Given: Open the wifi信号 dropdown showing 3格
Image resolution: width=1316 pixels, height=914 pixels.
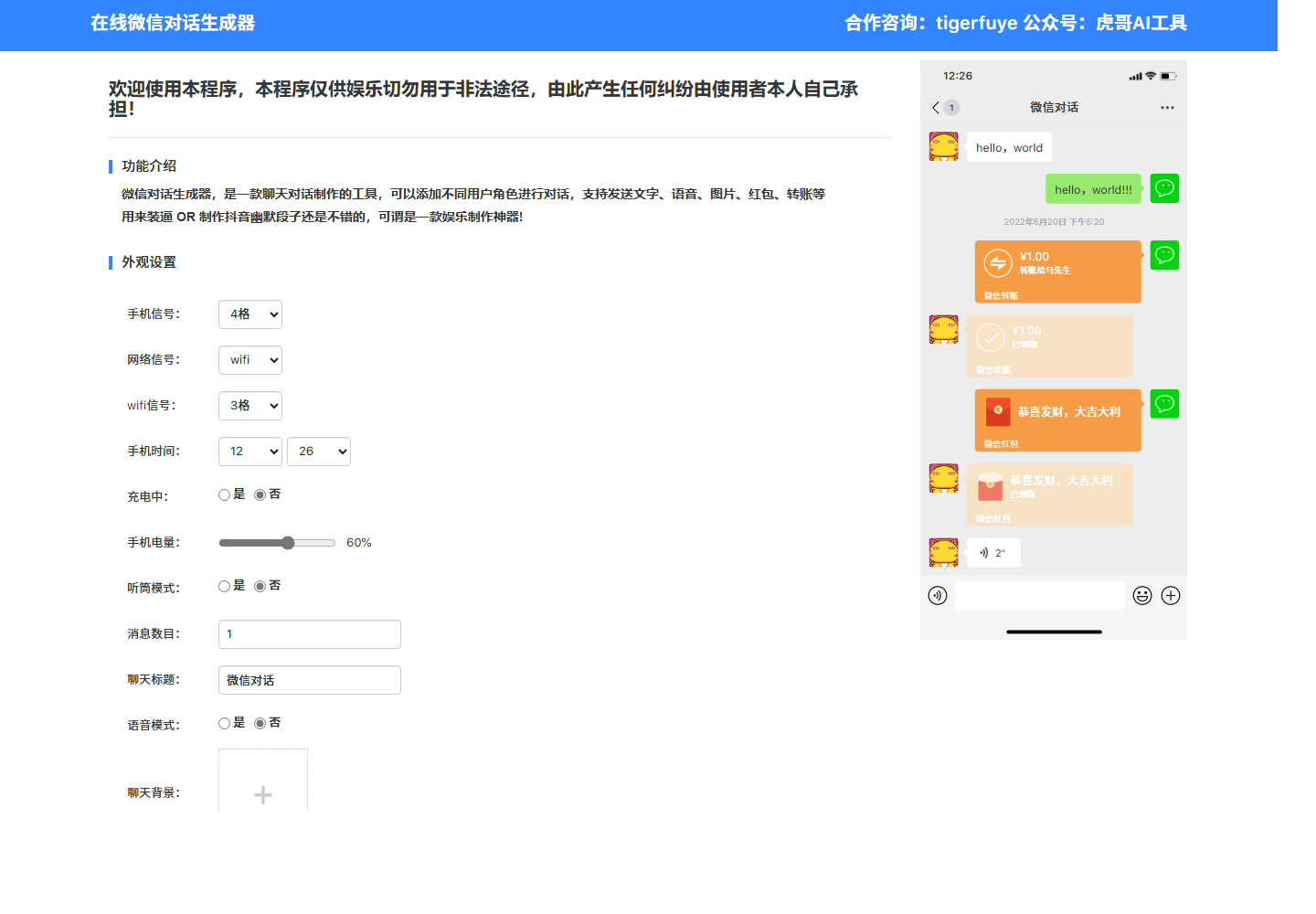Looking at the screenshot, I should pos(250,406).
